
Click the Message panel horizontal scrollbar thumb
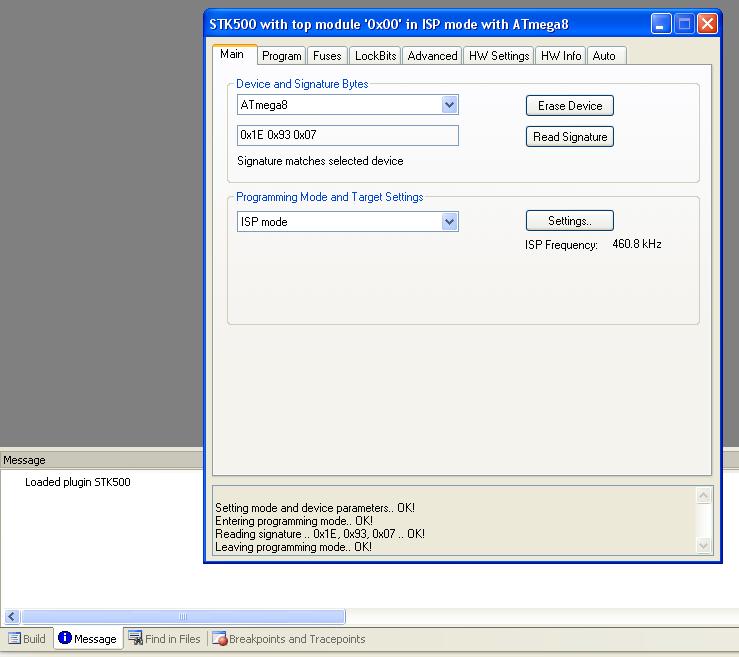[x=183, y=616]
